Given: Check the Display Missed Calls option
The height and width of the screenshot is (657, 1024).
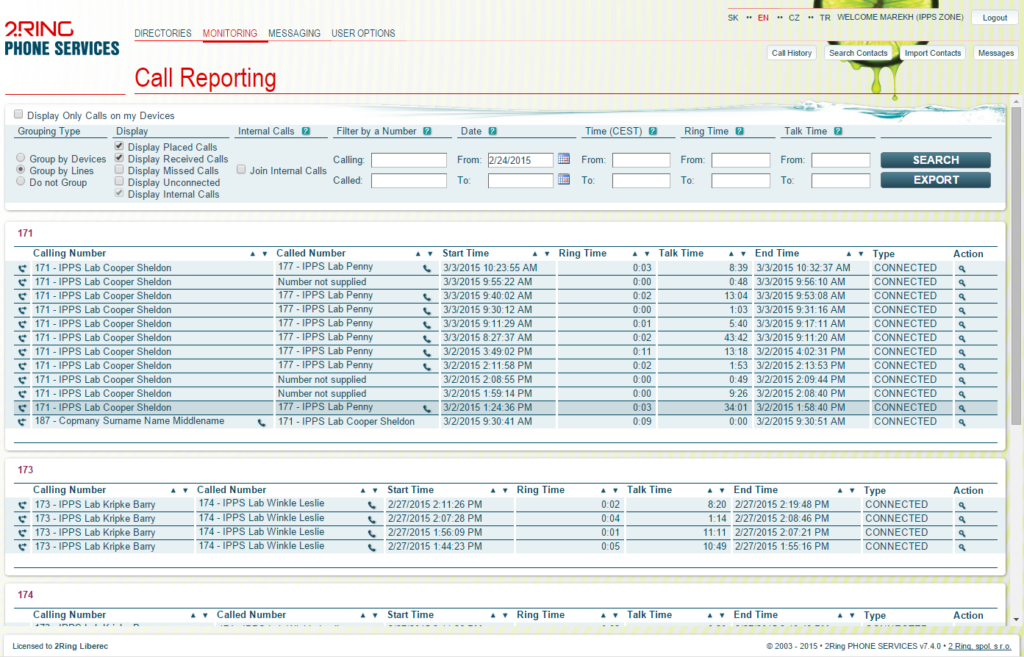Looking at the screenshot, I should tap(120, 171).
